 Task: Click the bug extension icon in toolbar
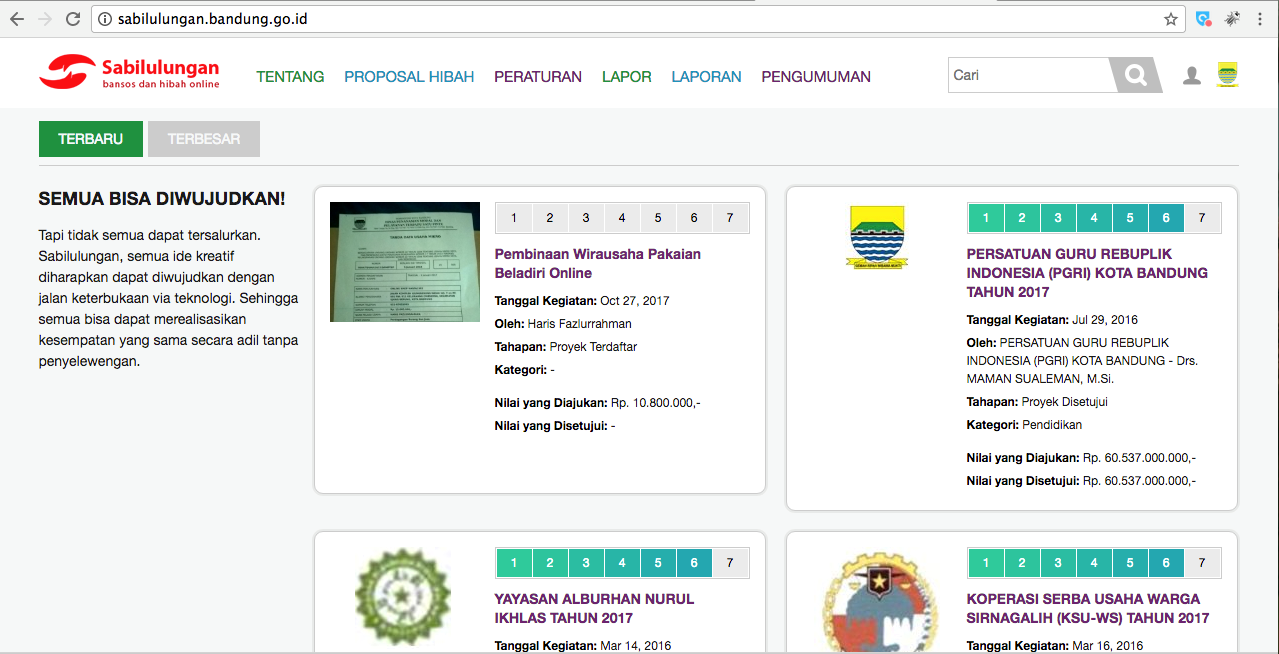[x=1232, y=19]
